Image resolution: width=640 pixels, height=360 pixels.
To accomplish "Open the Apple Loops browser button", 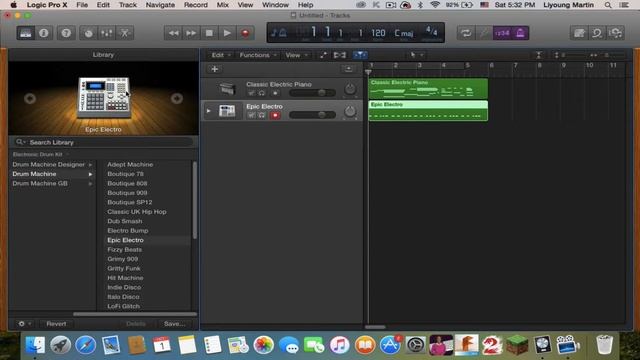I will click(597, 33).
